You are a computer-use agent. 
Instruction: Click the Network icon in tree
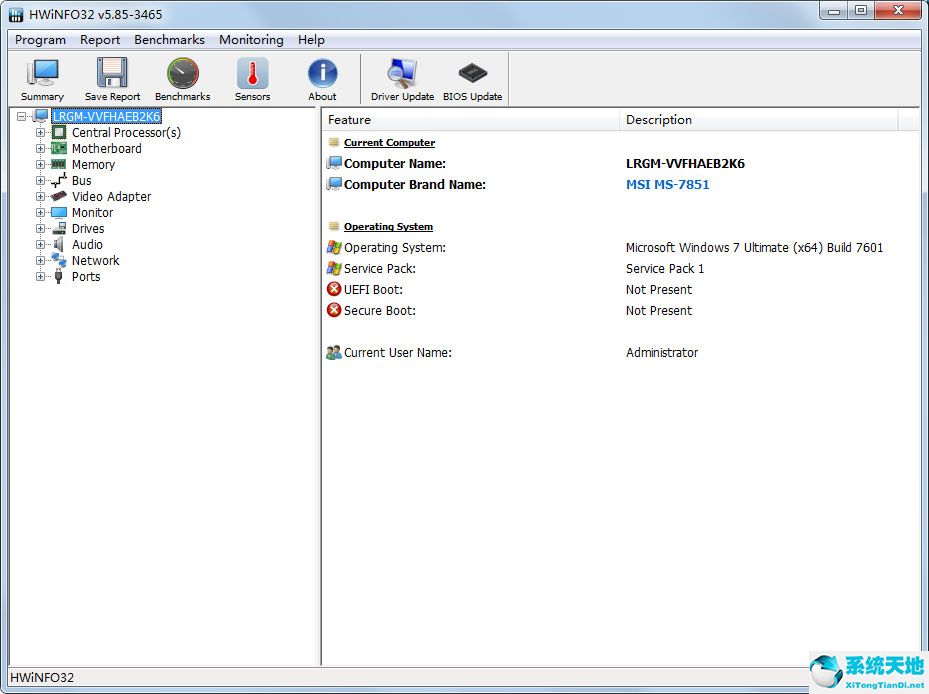tap(59, 260)
